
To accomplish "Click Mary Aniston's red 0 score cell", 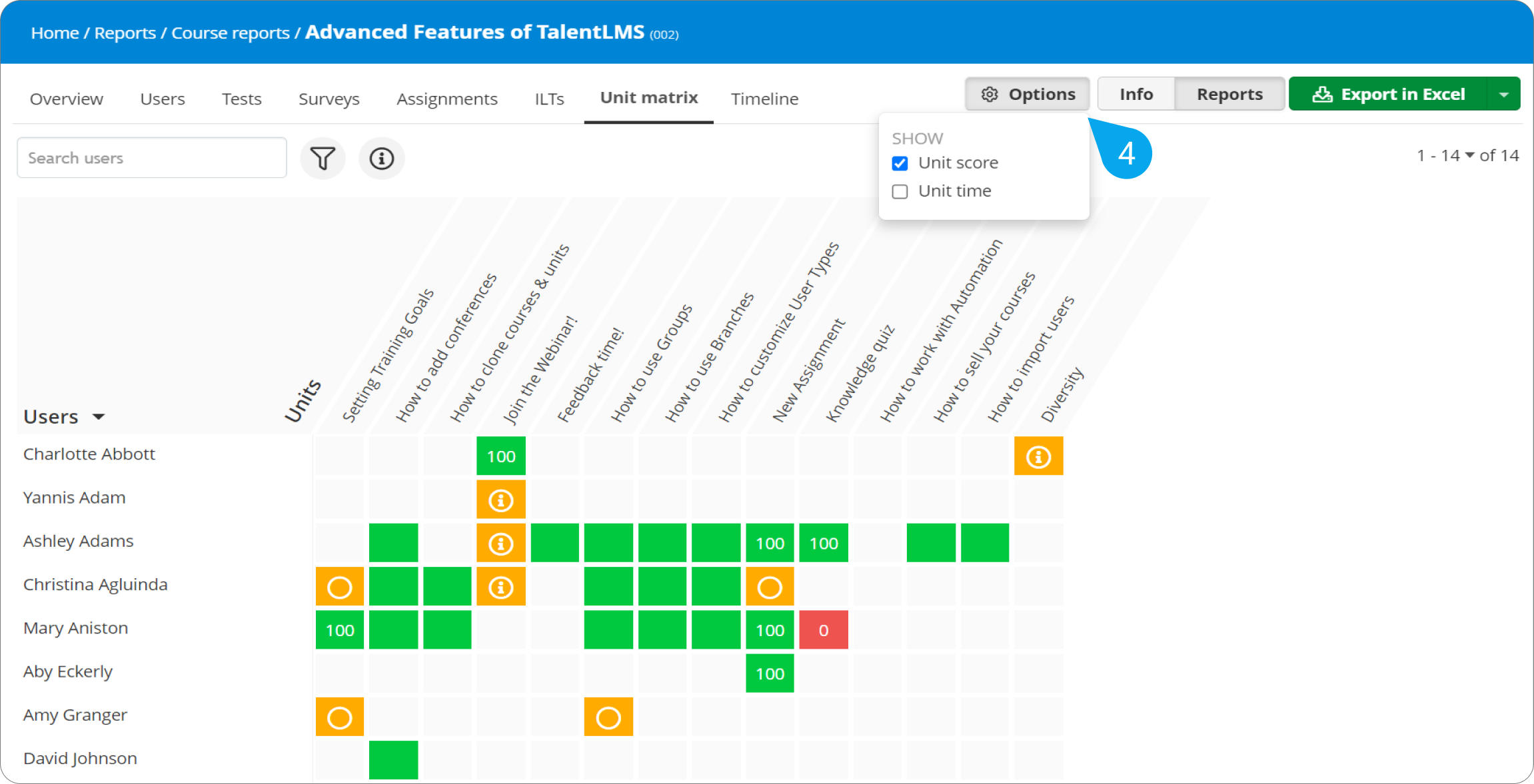I will 824,630.
